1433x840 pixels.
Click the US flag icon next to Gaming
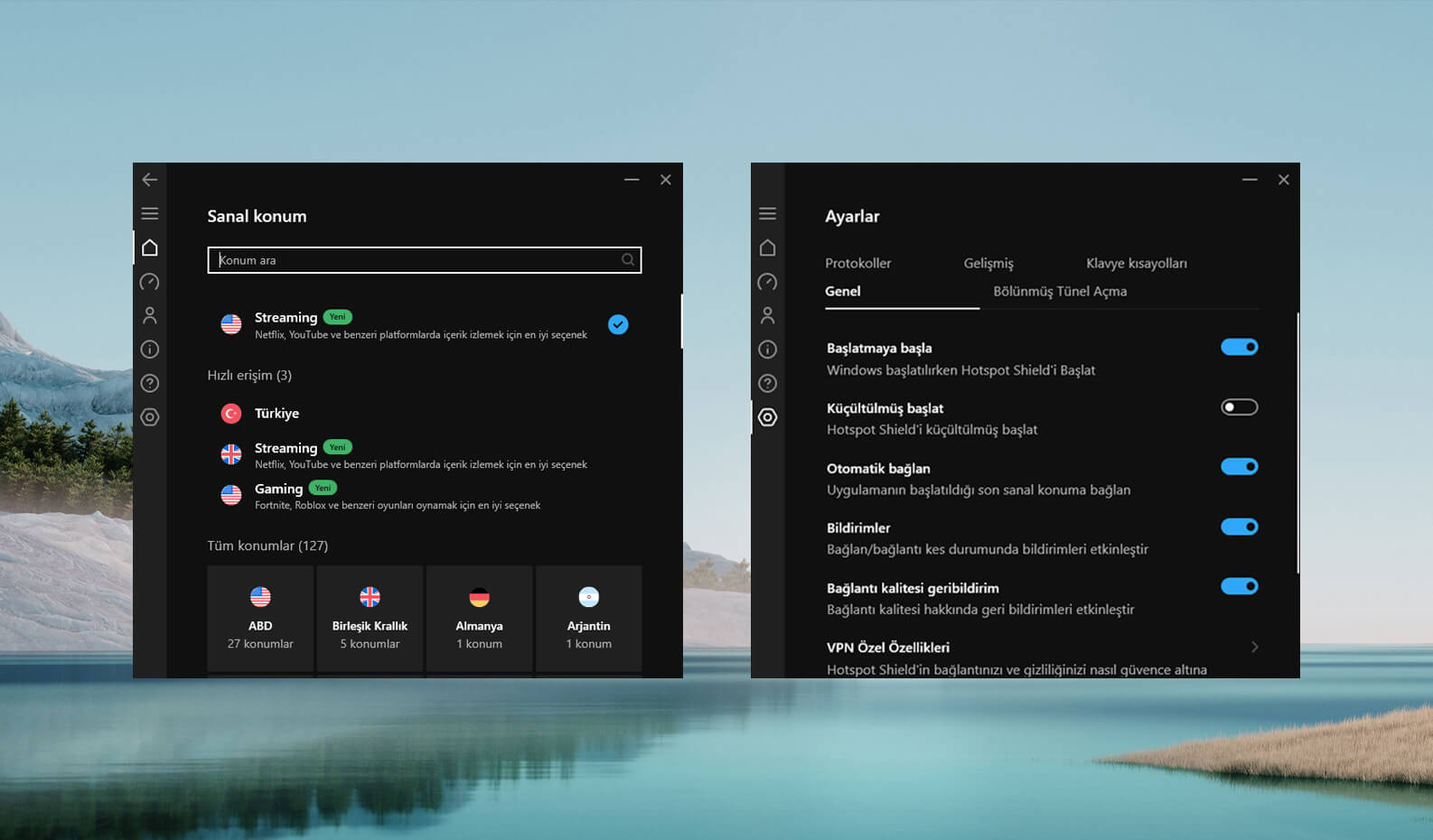click(231, 495)
